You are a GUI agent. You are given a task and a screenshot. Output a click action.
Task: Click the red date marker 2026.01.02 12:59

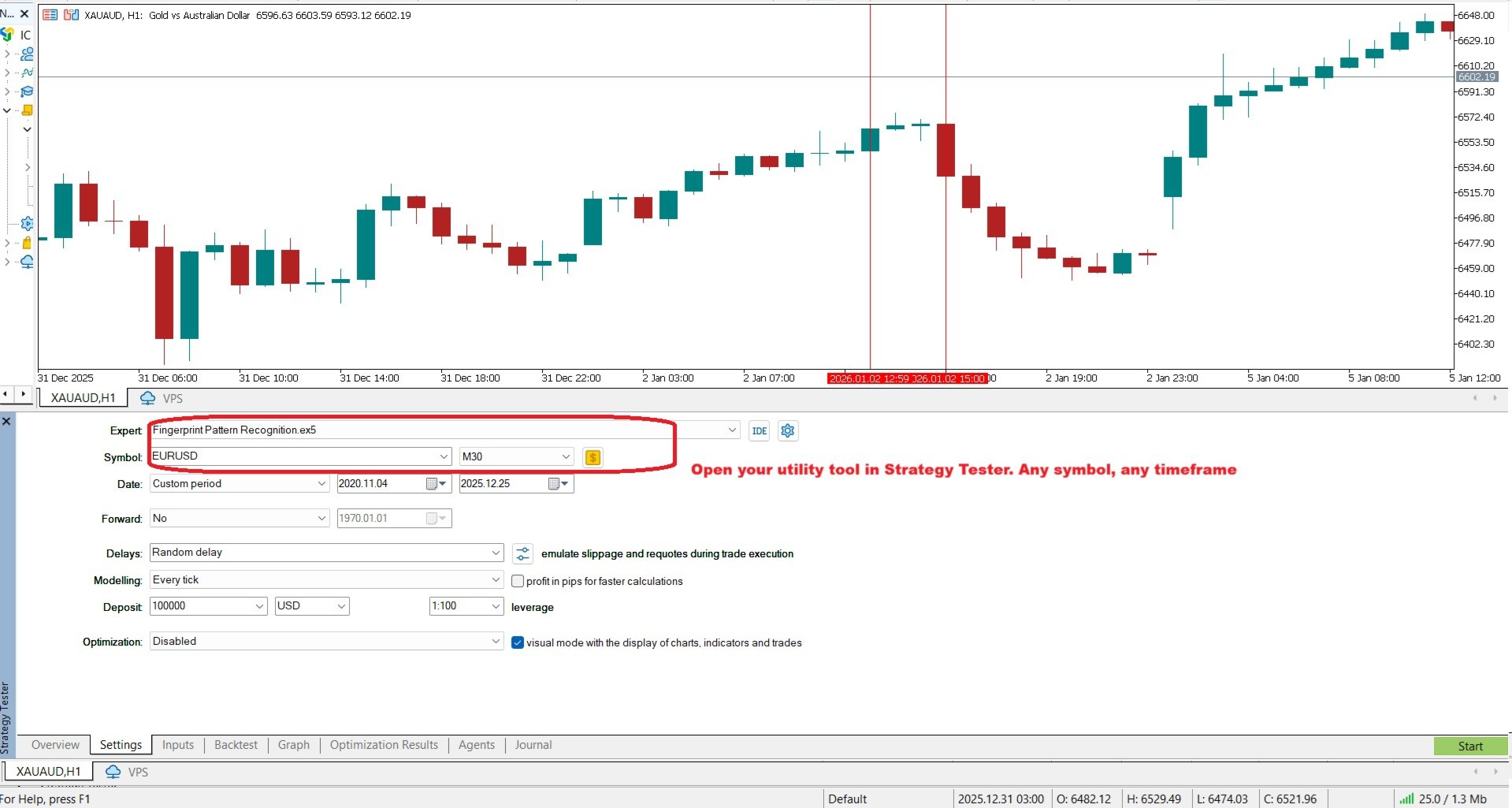[869, 378]
